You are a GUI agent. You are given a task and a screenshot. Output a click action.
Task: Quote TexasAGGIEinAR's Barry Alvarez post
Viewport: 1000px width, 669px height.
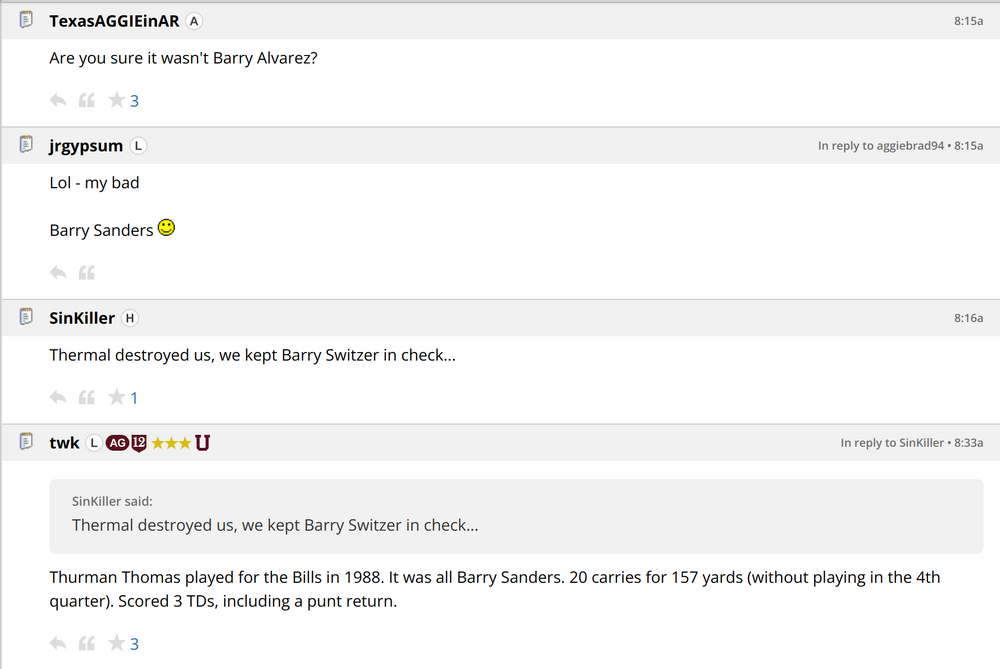pyautogui.click(x=87, y=100)
